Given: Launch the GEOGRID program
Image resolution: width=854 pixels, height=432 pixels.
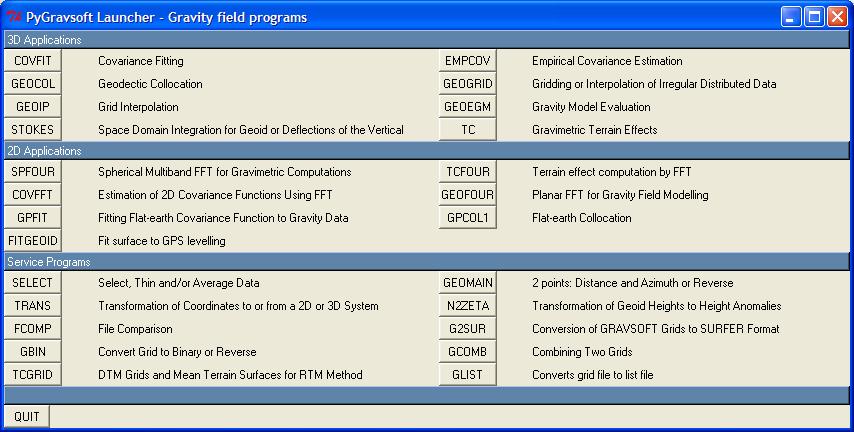Looking at the screenshot, I should pyautogui.click(x=468, y=84).
